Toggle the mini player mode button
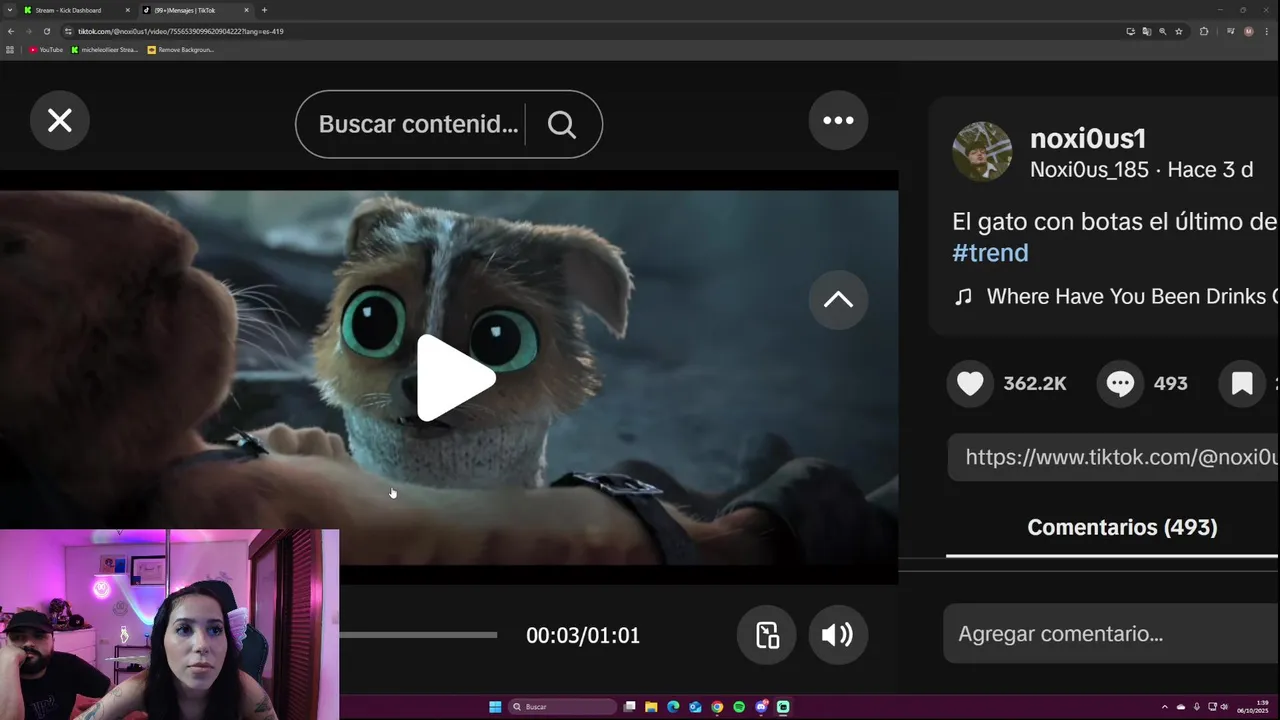This screenshot has height=720, width=1280. pyautogui.click(x=767, y=635)
